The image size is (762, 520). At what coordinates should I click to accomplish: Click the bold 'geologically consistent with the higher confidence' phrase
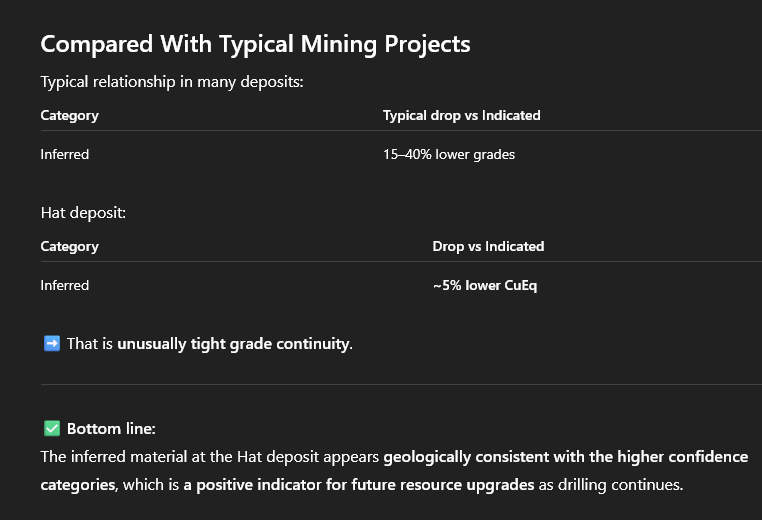565,457
